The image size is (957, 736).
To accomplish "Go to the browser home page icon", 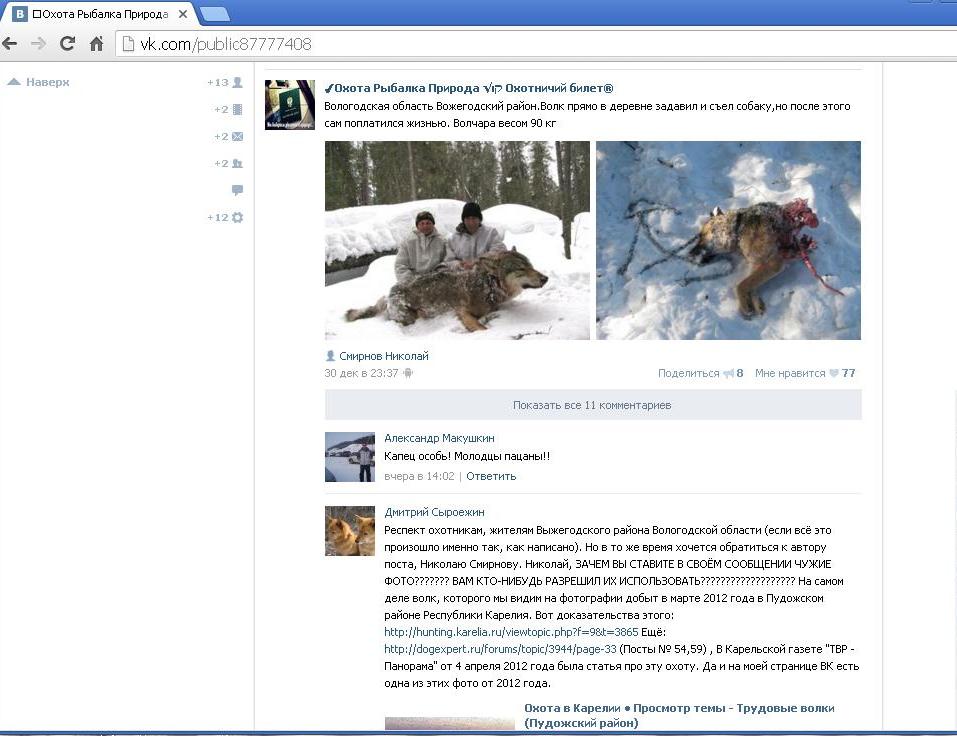I will point(96,43).
